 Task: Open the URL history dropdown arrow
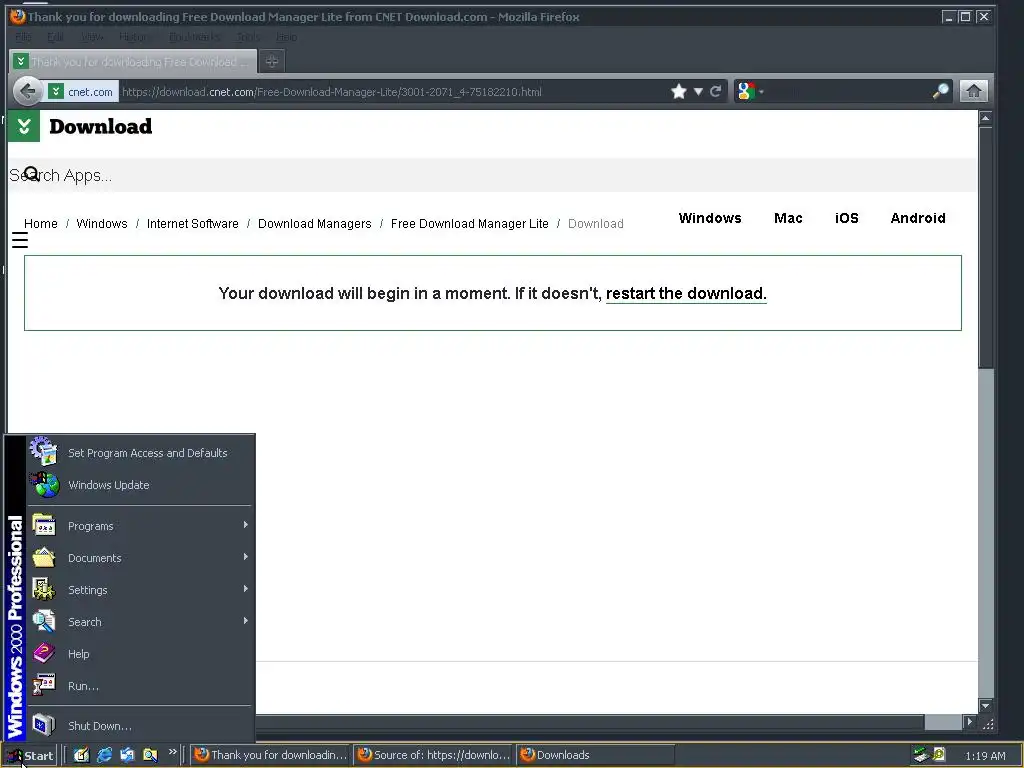pyautogui.click(x=698, y=91)
